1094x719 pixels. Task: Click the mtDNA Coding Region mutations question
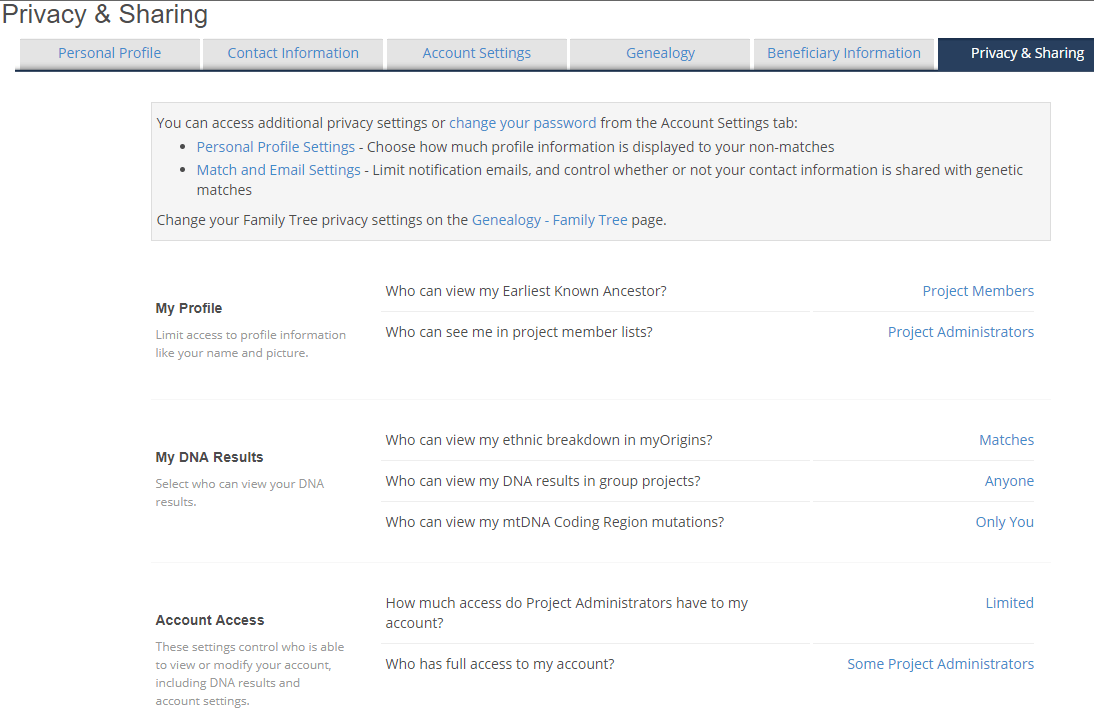(554, 522)
